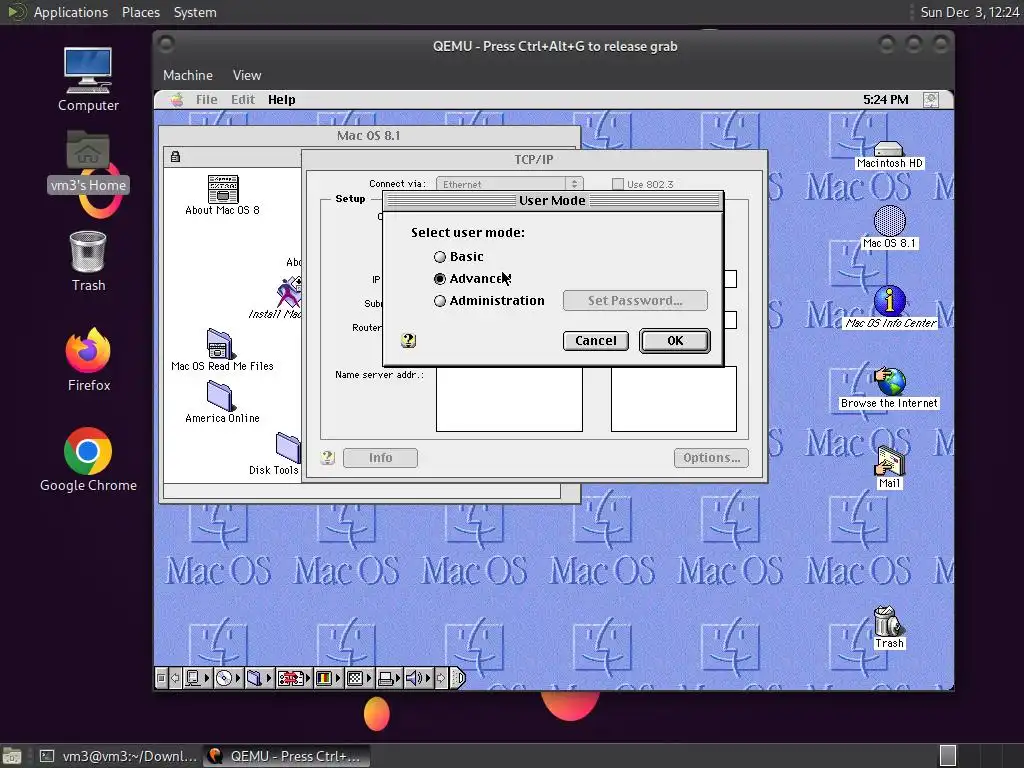Screen dimensions: 1024x768
Task: Click the Info button in TCP/IP window
Action: point(380,458)
